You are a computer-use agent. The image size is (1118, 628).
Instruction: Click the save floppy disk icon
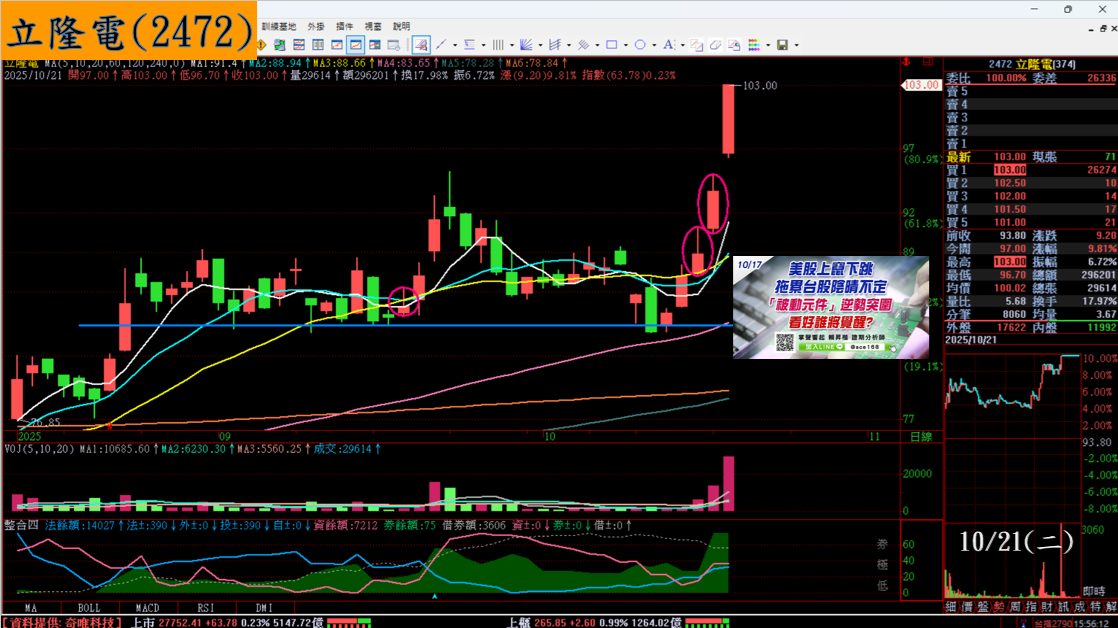(x=782, y=45)
